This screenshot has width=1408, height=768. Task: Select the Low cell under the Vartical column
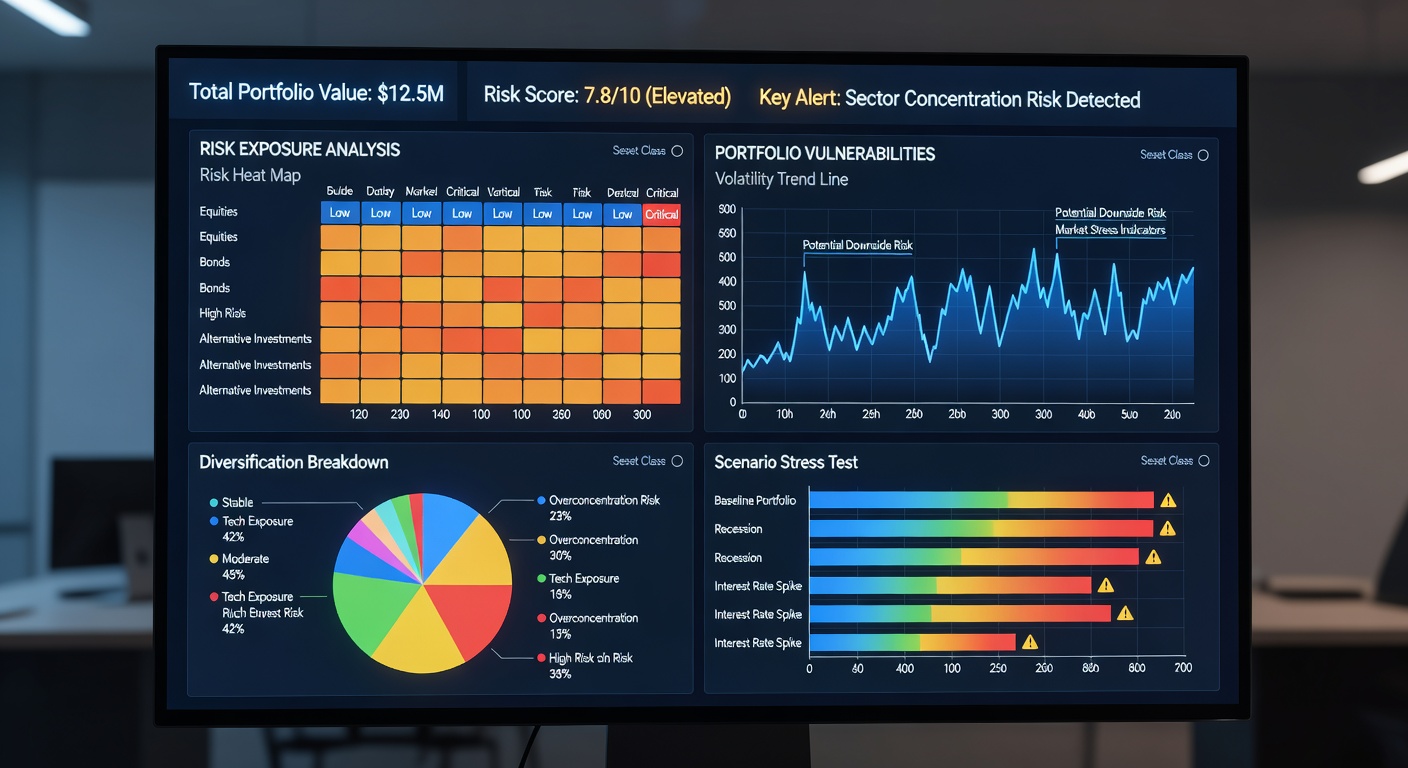pyautogui.click(x=502, y=213)
